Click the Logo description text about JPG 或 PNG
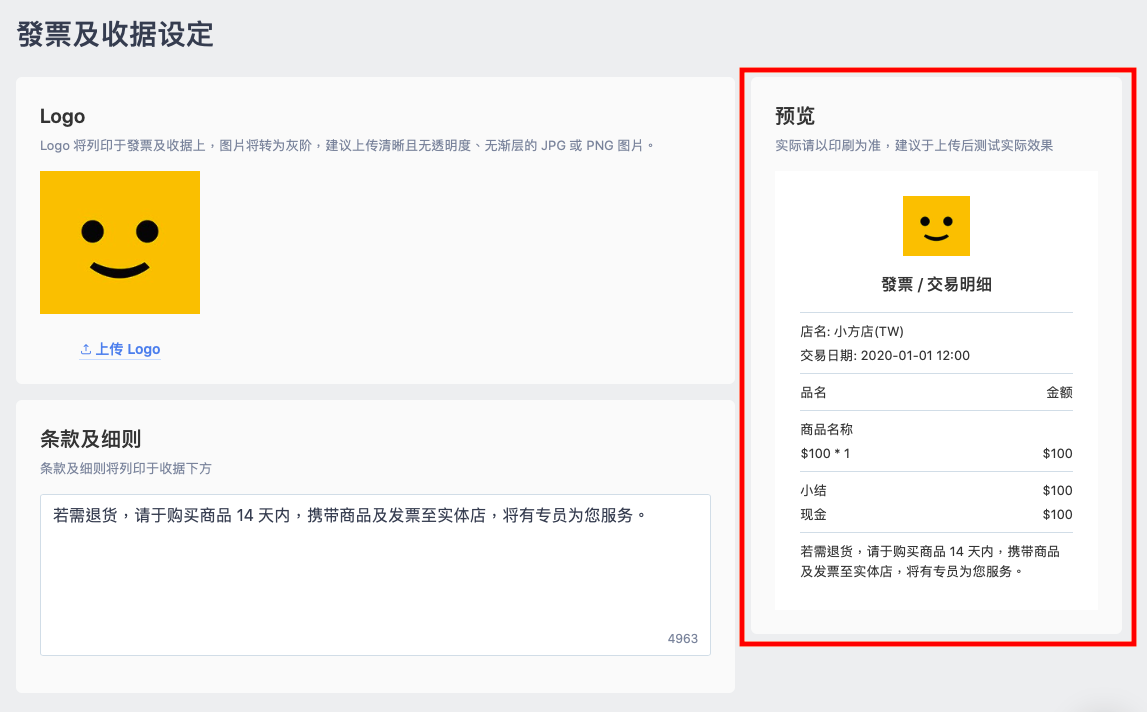 pyautogui.click(x=347, y=146)
